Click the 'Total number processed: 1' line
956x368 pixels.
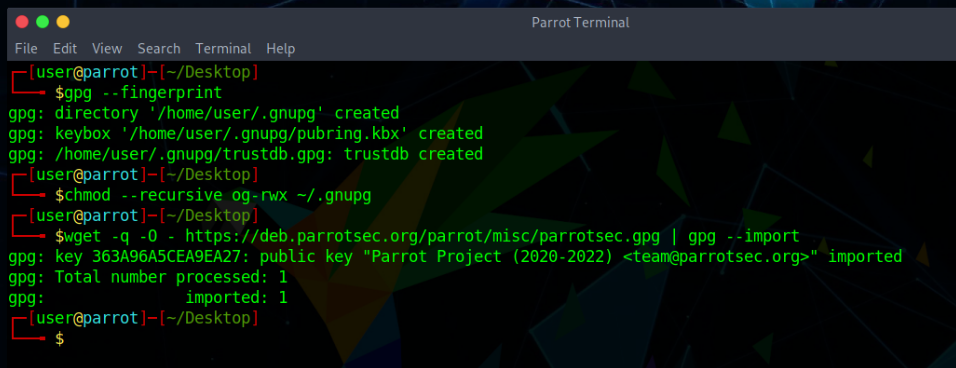pyautogui.click(x=148, y=277)
